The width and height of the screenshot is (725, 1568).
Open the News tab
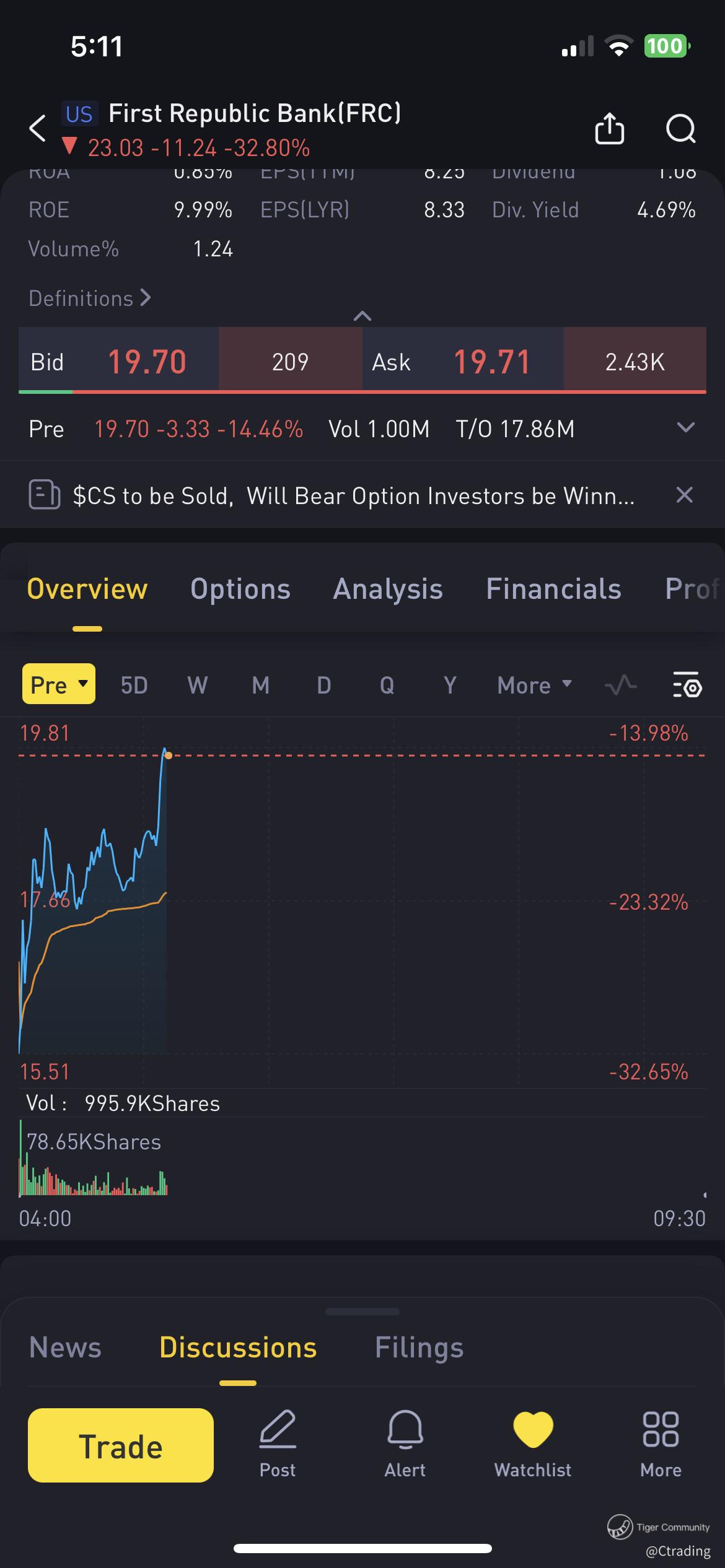tap(65, 1348)
